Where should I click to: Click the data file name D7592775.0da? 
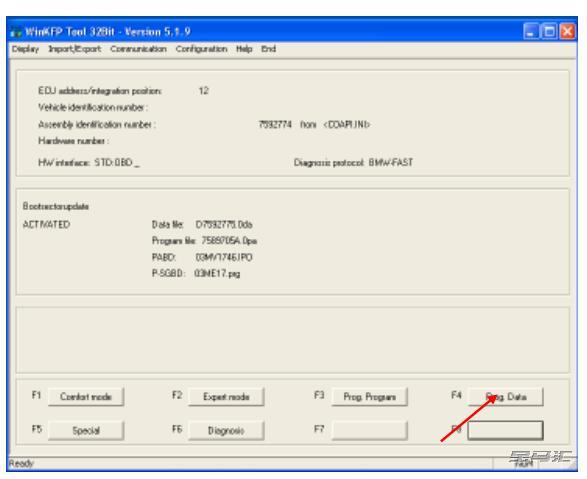coord(224,225)
